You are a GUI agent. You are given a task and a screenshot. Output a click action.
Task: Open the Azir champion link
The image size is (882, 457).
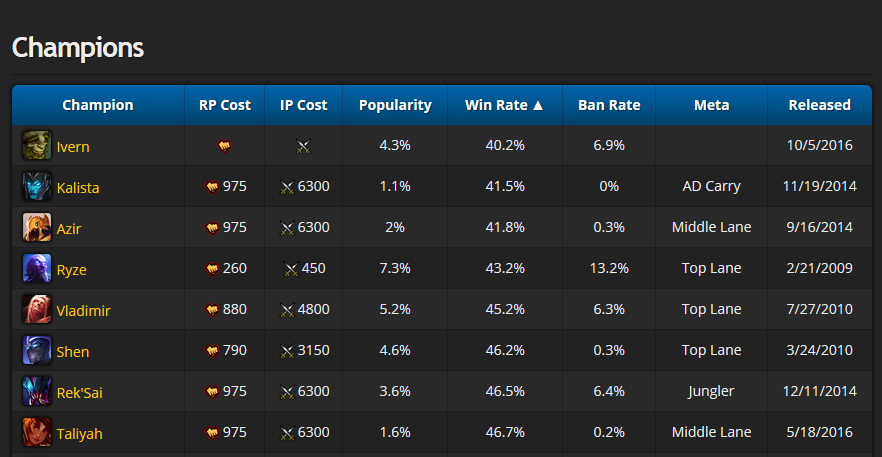tap(69, 229)
